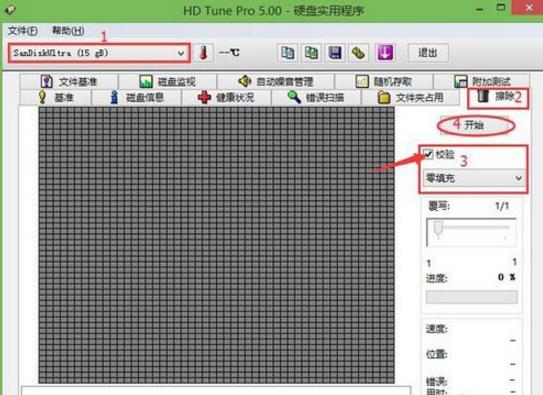The height and width of the screenshot is (395, 543).
Task: Open the 帮助(H) menu
Action: point(68,31)
